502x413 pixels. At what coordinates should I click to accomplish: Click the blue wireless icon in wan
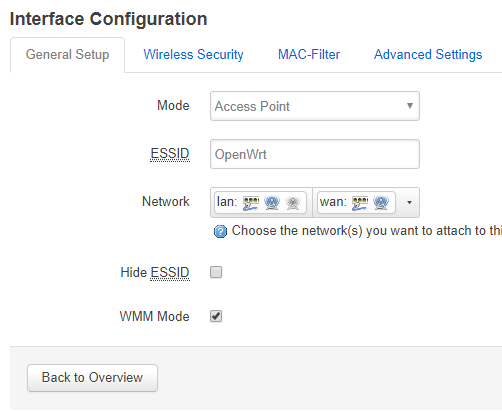(x=381, y=203)
